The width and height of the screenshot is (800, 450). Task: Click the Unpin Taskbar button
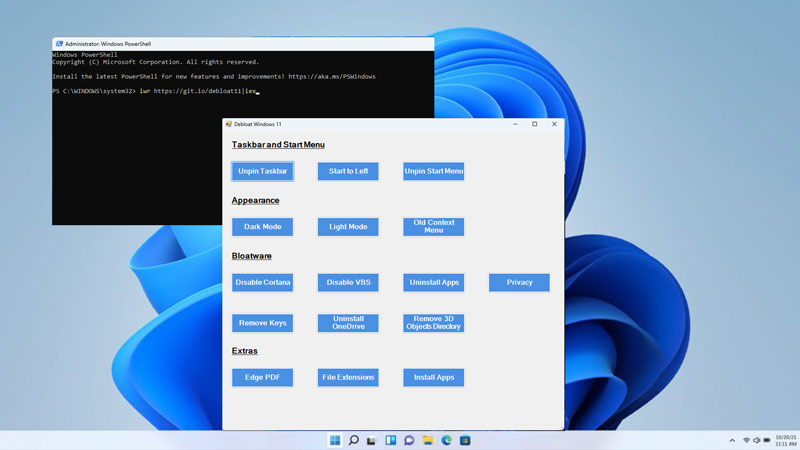coord(262,171)
